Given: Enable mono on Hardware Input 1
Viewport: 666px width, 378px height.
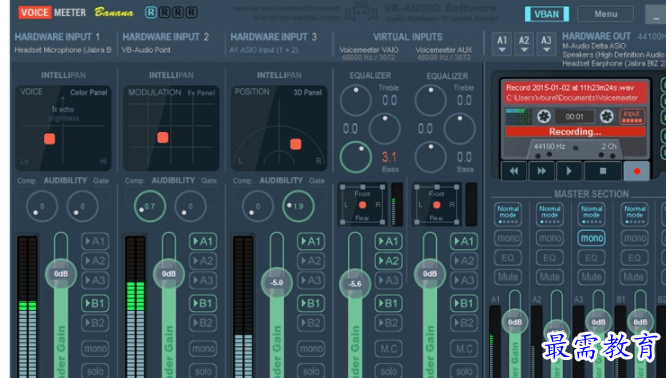Looking at the screenshot, I should [95, 349].
